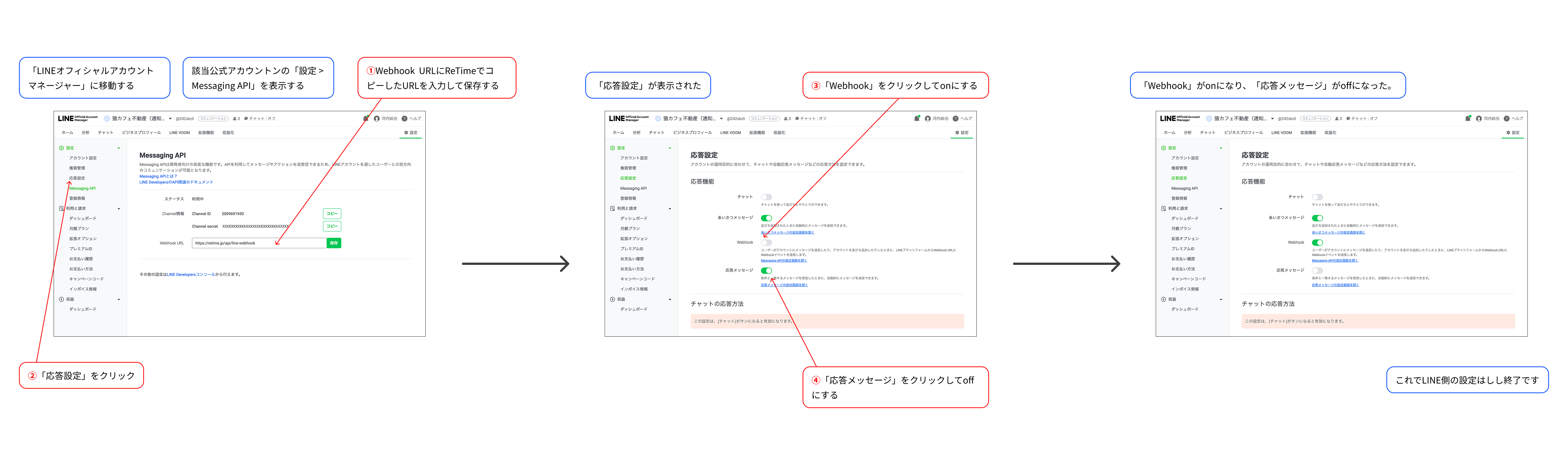Turn on the Webhook toggle in middle screenshot

767,242
